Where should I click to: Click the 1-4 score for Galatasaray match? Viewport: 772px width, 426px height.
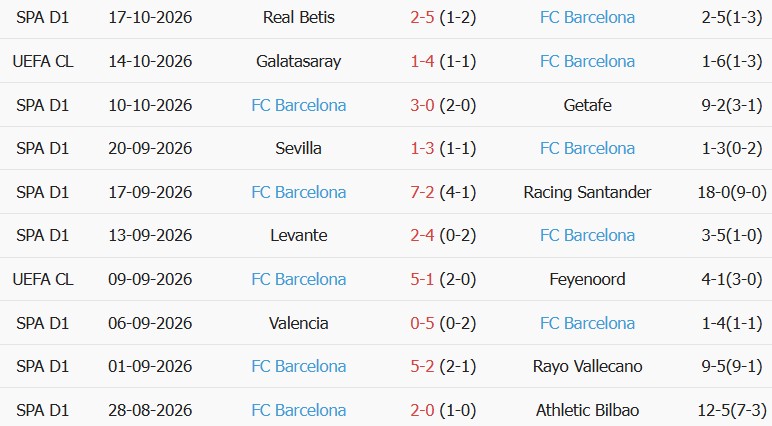point(422,62)
